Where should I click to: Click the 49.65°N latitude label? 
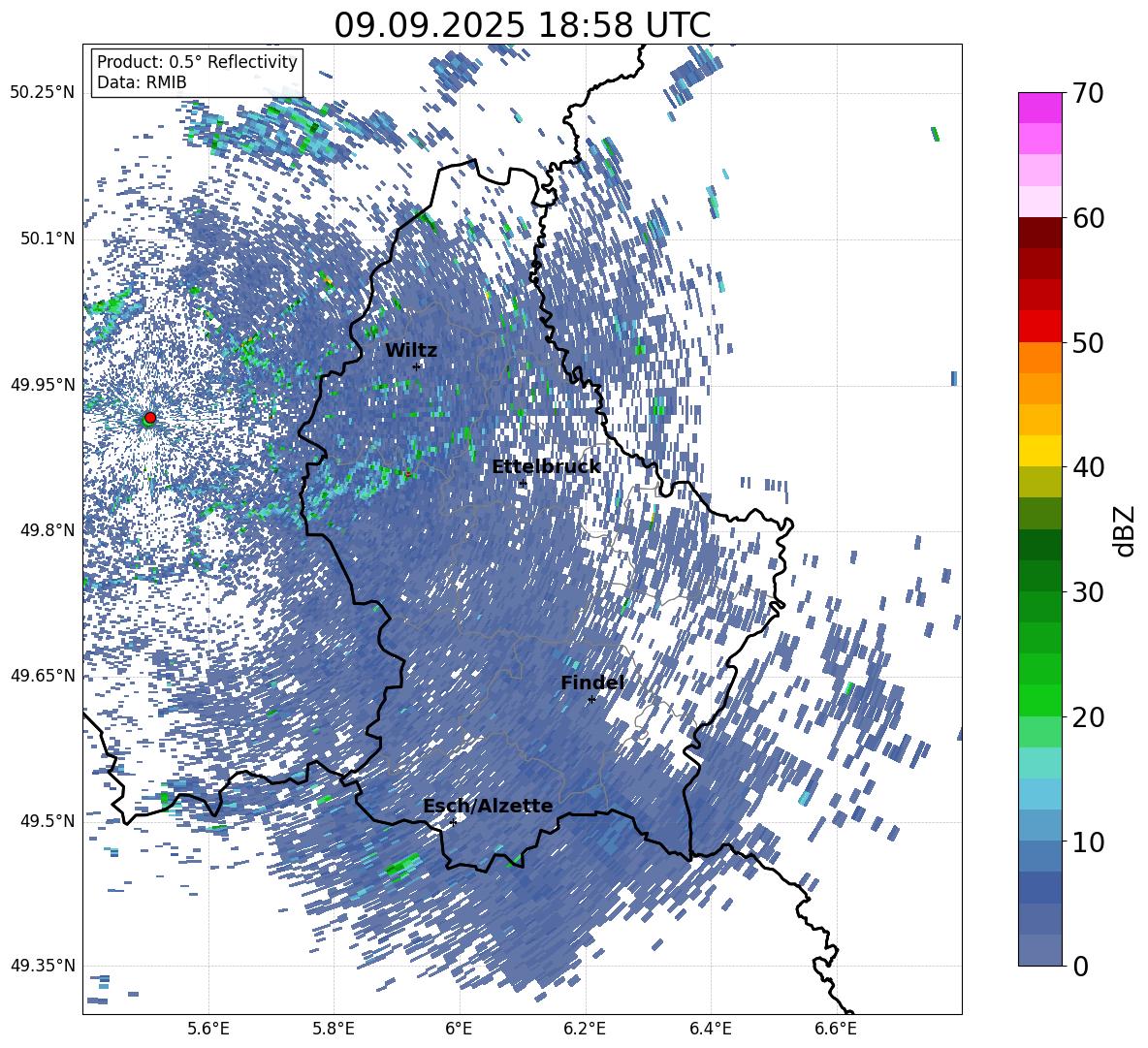[43, 675]
